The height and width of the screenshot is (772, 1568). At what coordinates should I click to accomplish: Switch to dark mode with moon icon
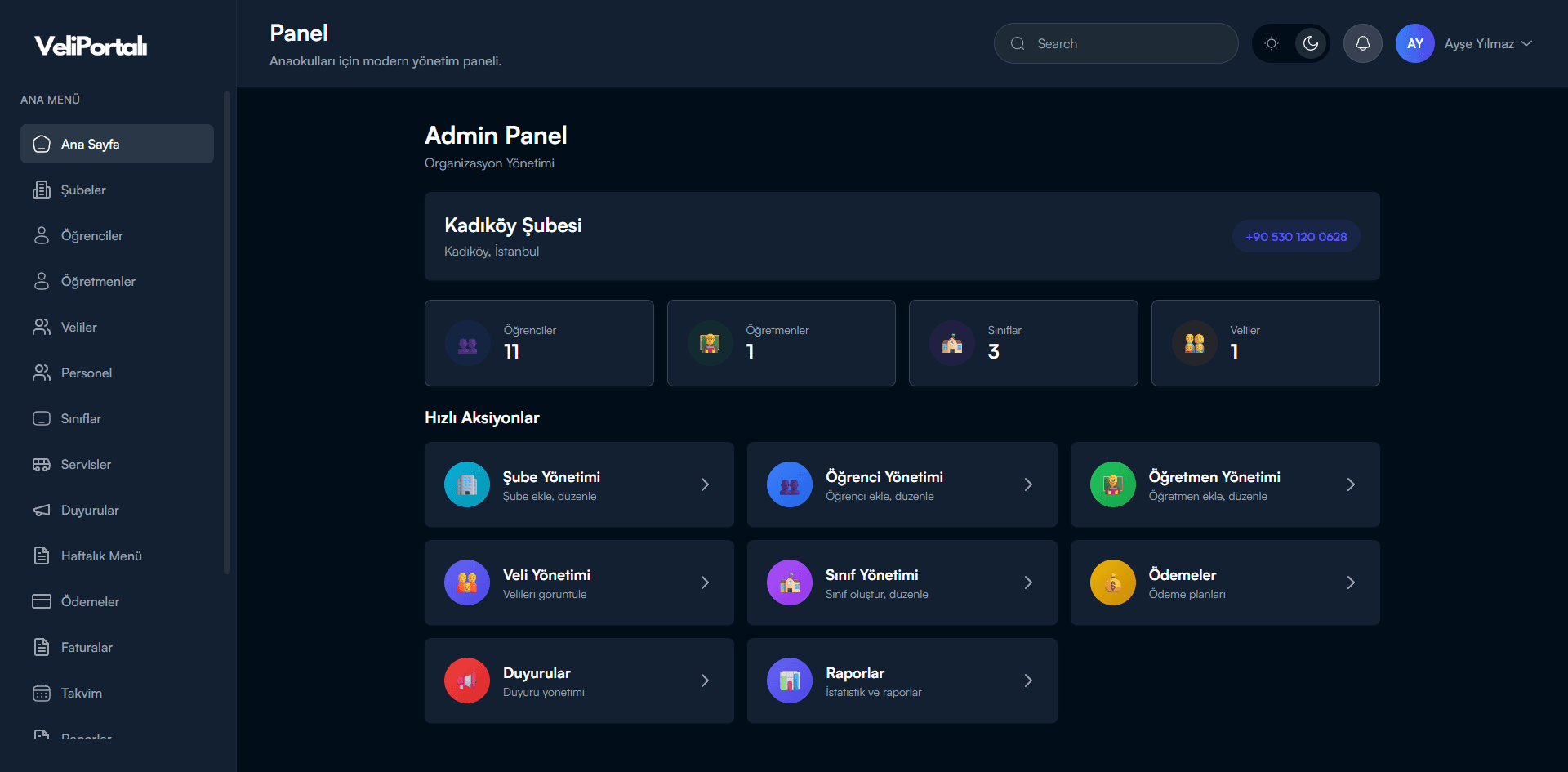(x=1311, y=43)
